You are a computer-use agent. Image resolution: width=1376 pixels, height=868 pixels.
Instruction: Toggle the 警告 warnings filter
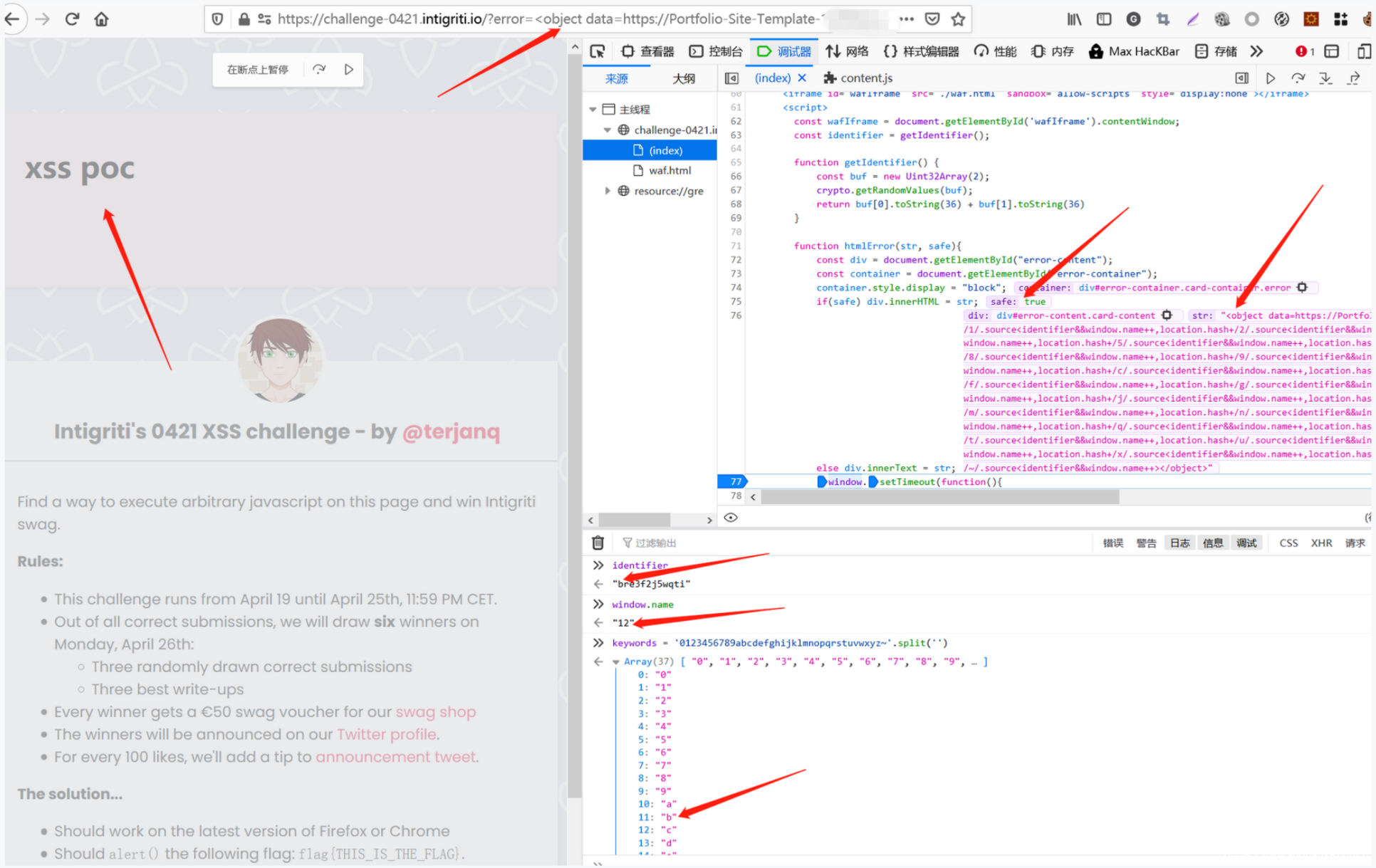1146,543
